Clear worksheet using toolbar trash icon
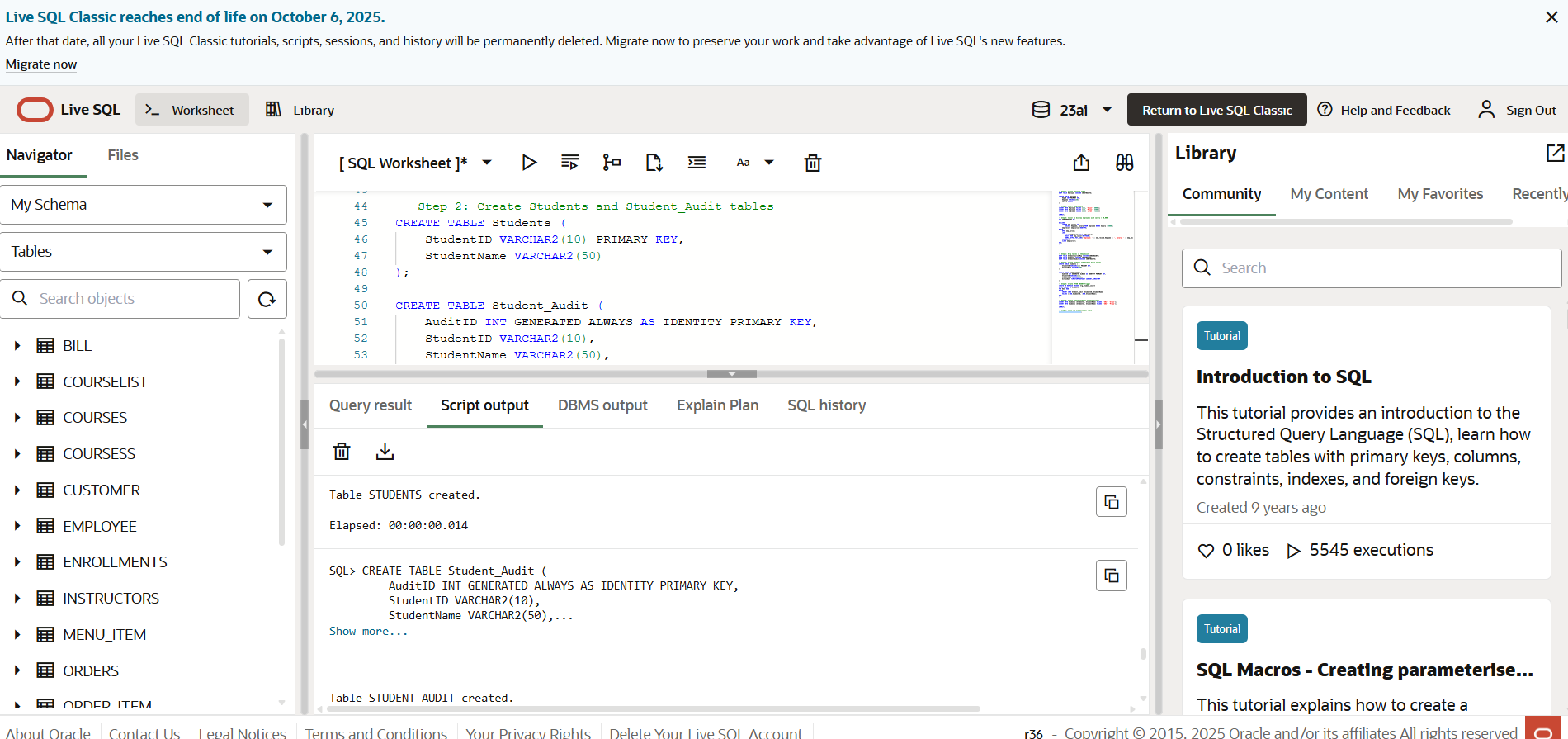Image resolution: width=1568 pixels, height=739 pixels. pyautogui.click(x=813, y=163)
